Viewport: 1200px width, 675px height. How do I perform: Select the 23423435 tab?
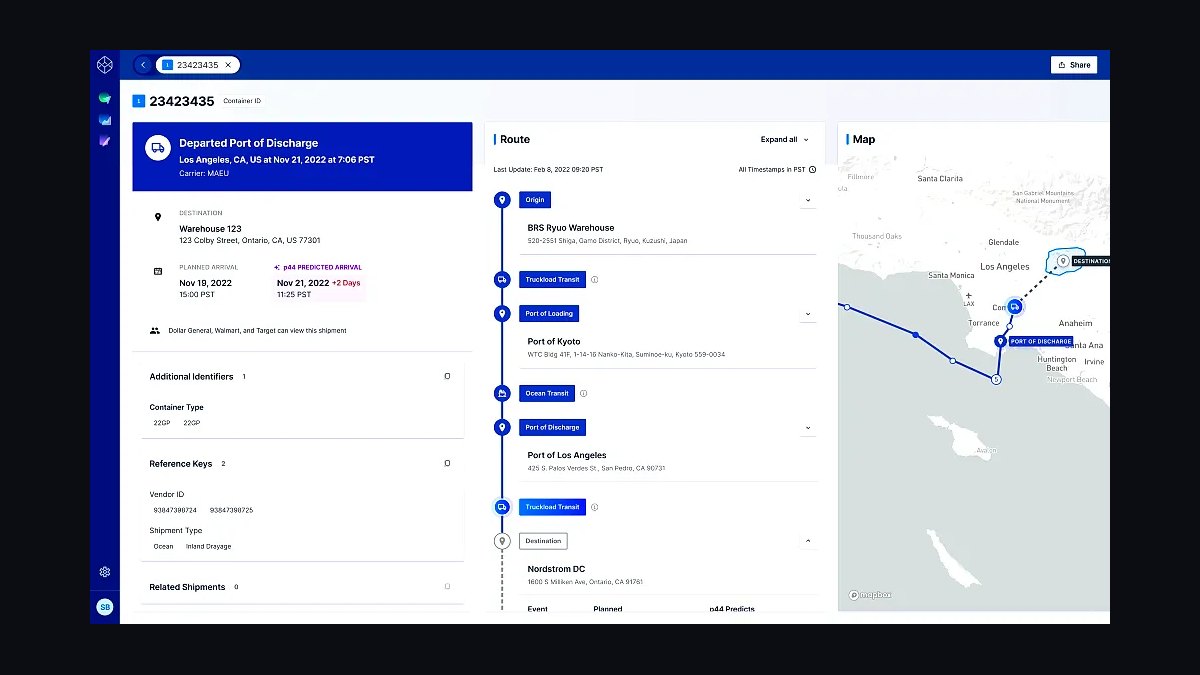[x=197, y=65]
